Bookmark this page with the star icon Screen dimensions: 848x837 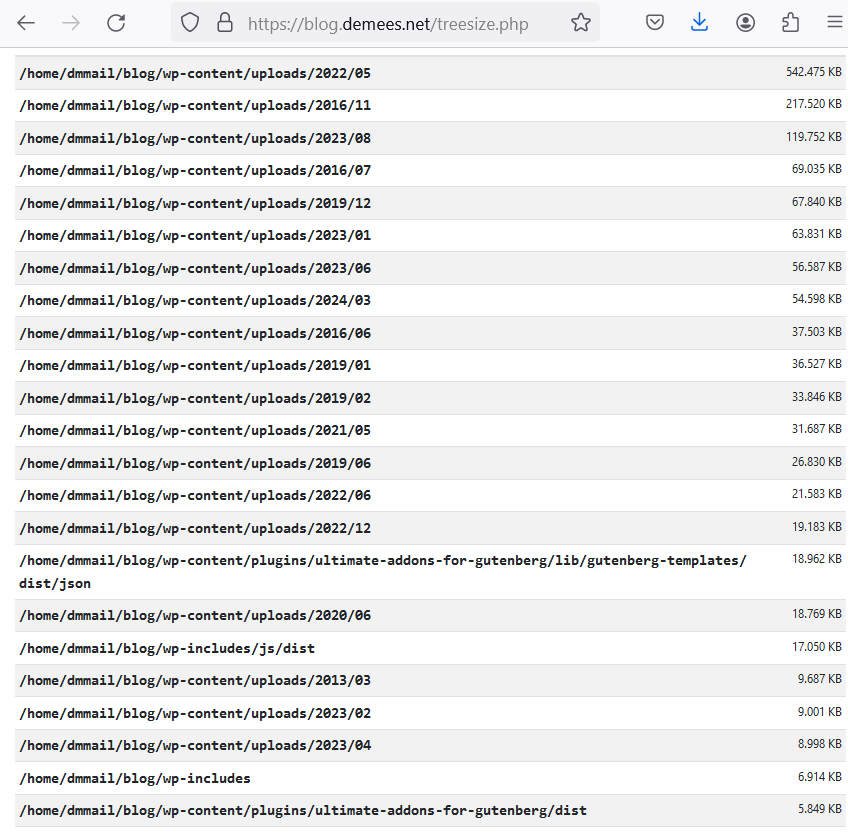point(581,22)
